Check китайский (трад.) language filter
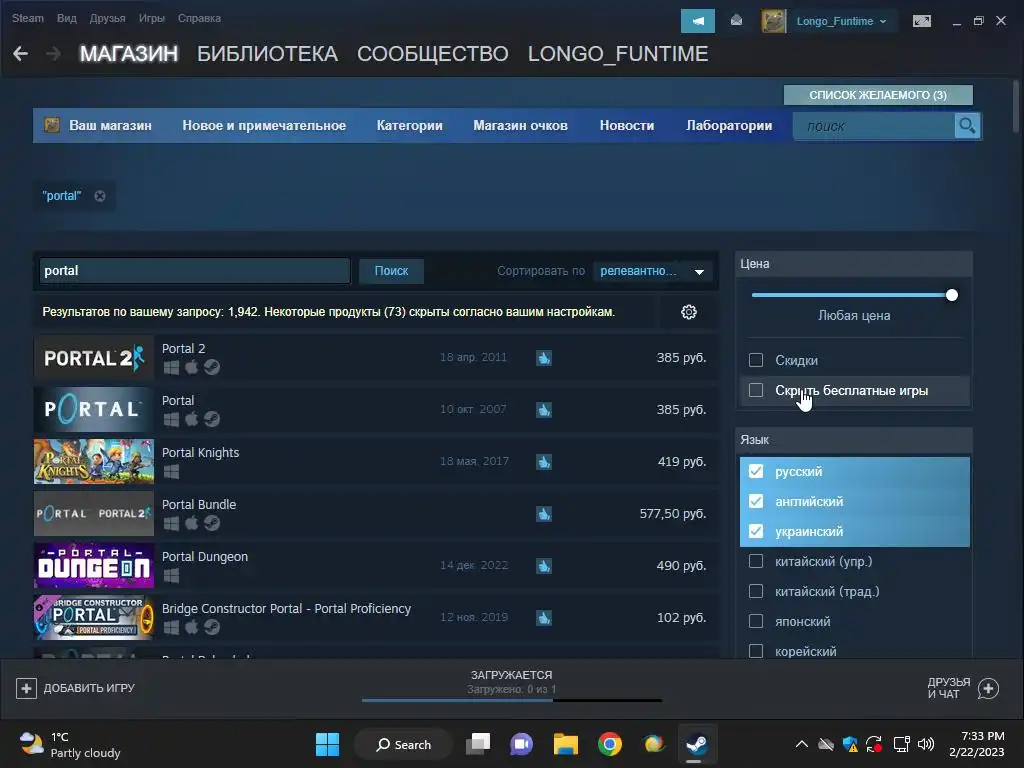Screen dimensions: 1024x768 pos(756,591)
